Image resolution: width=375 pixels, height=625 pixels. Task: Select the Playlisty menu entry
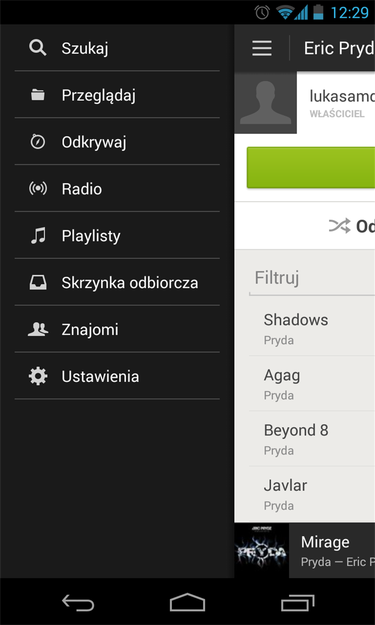pos(117,236)
